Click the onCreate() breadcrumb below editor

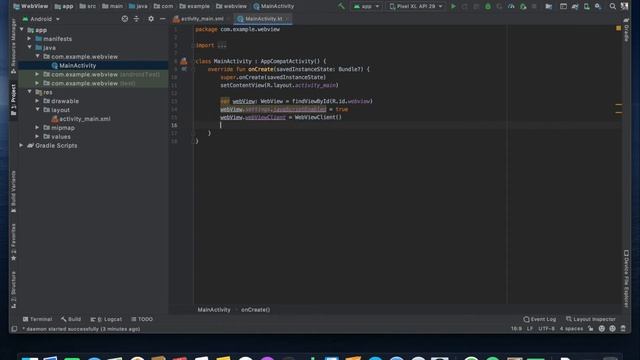click(256, 310)
